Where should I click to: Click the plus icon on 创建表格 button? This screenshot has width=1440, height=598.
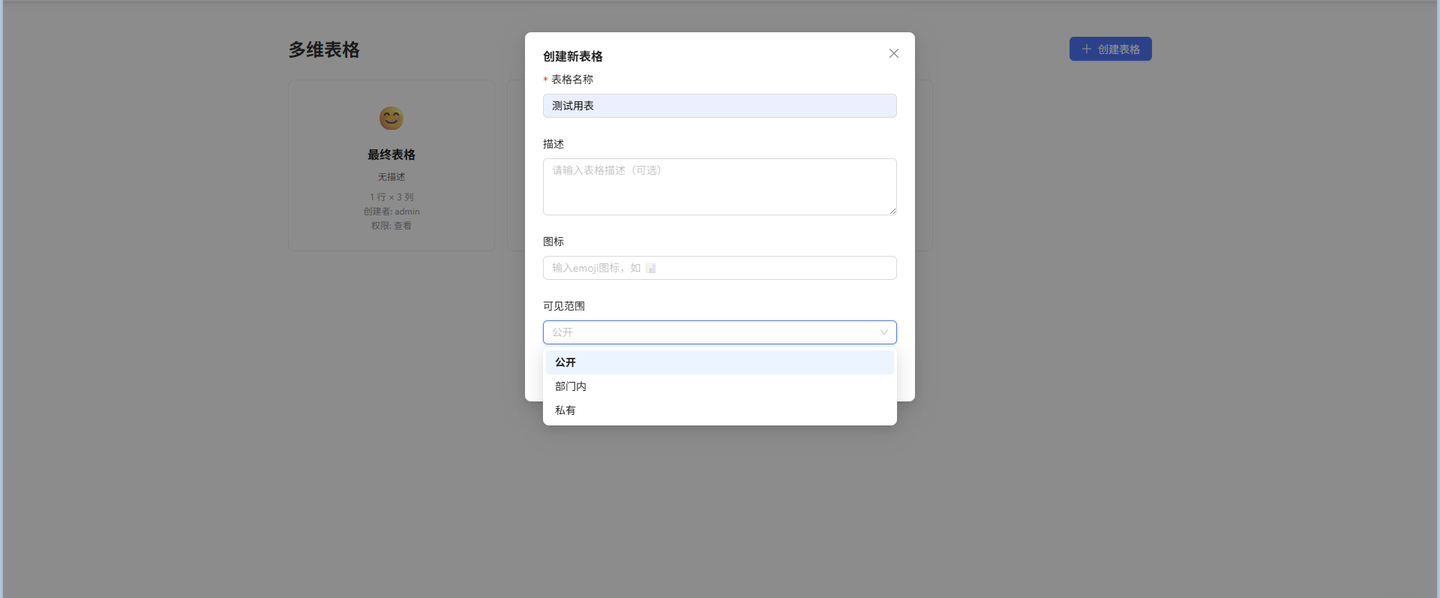pyautogui.click(x=1085, y=48)
